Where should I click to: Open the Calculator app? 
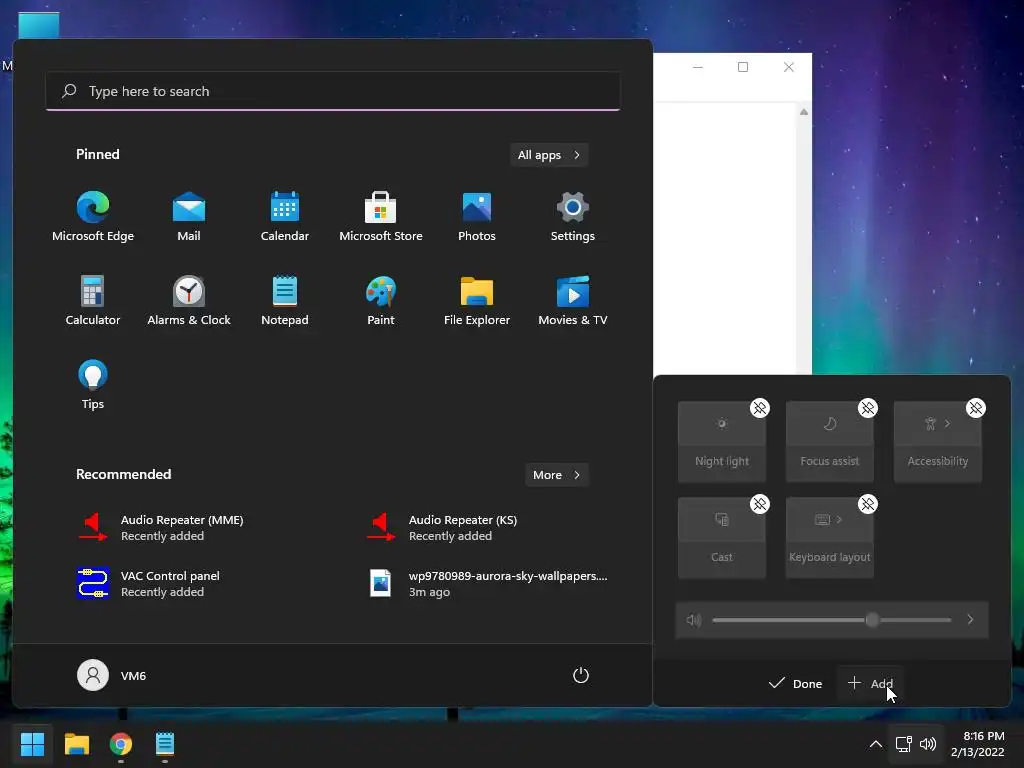93,300
